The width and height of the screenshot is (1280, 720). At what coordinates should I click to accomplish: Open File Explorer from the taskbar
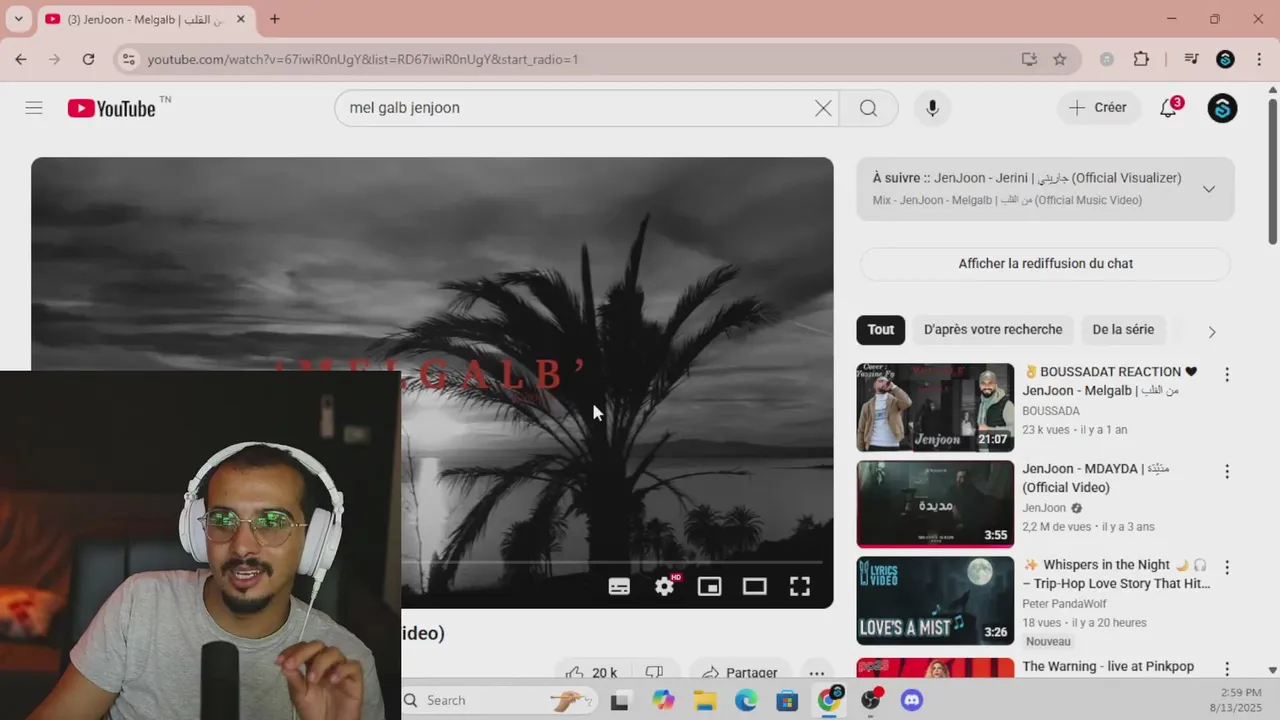tap(705, 701)
